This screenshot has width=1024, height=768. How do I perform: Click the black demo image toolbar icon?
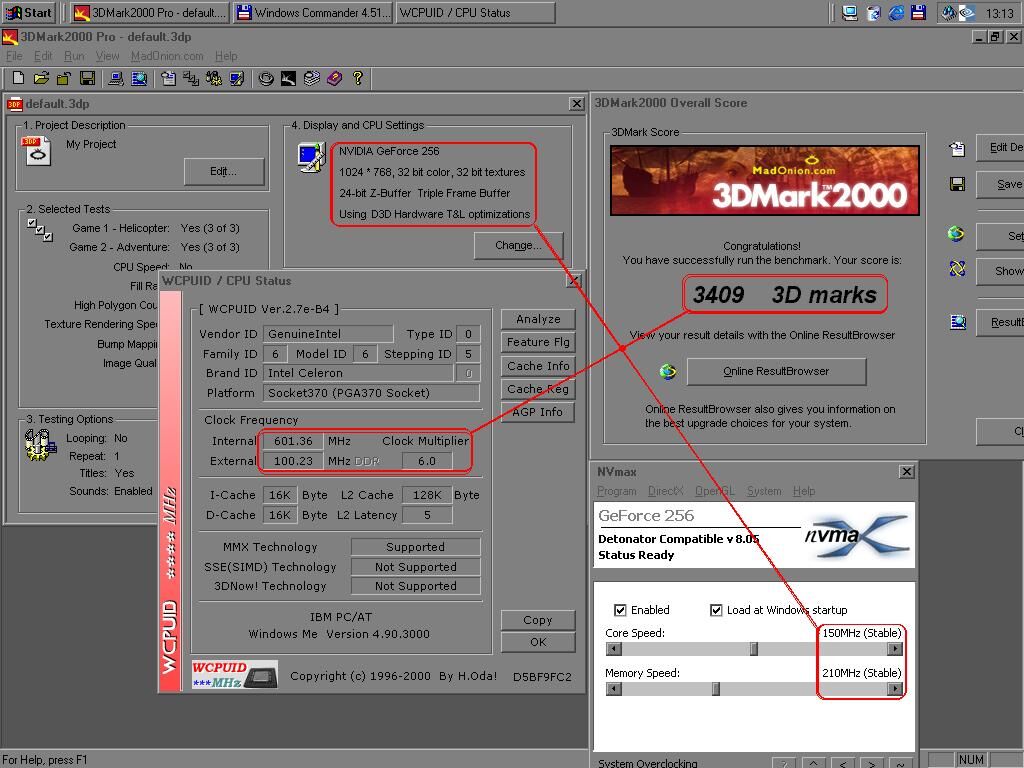pyautogui.click(x=289, y=78)
